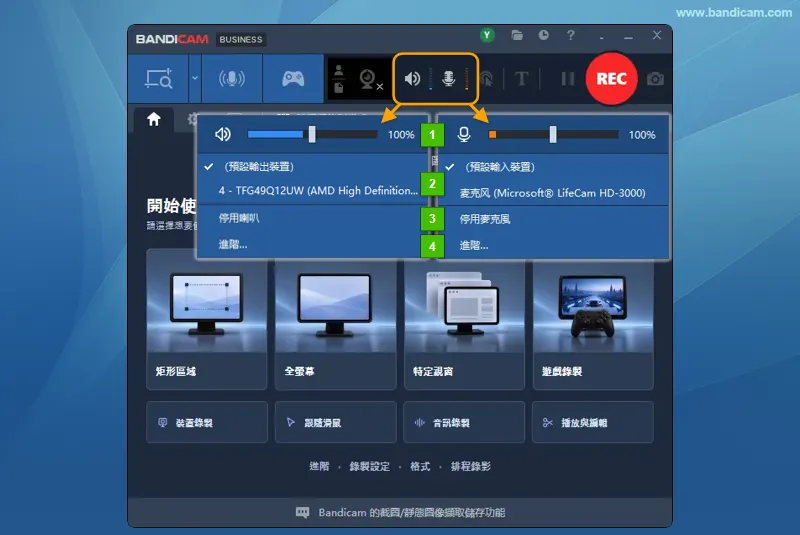
Task: Click the speaker icon in the volume popup
Action: point(223,135)
